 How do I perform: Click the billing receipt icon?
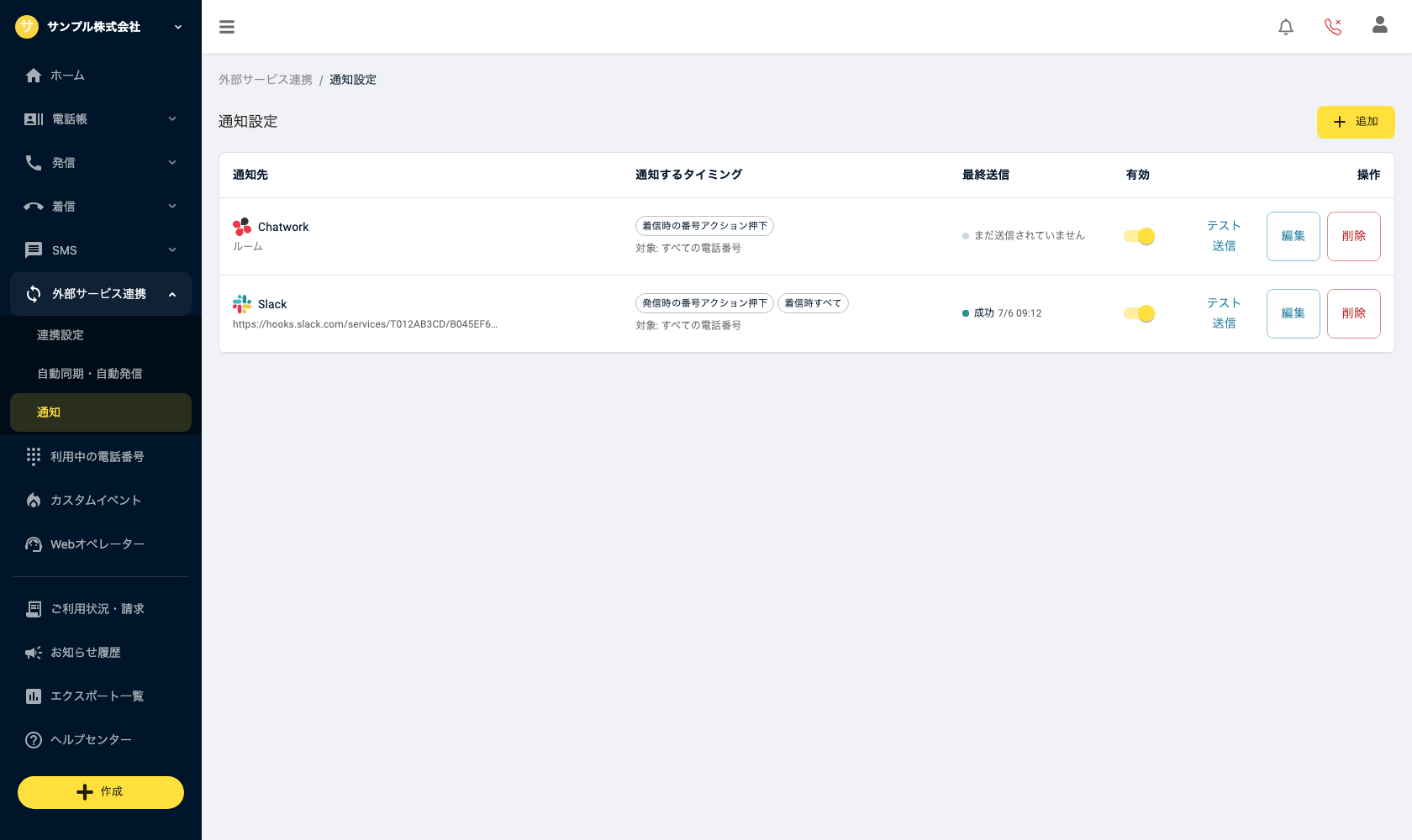coord(34,609)
